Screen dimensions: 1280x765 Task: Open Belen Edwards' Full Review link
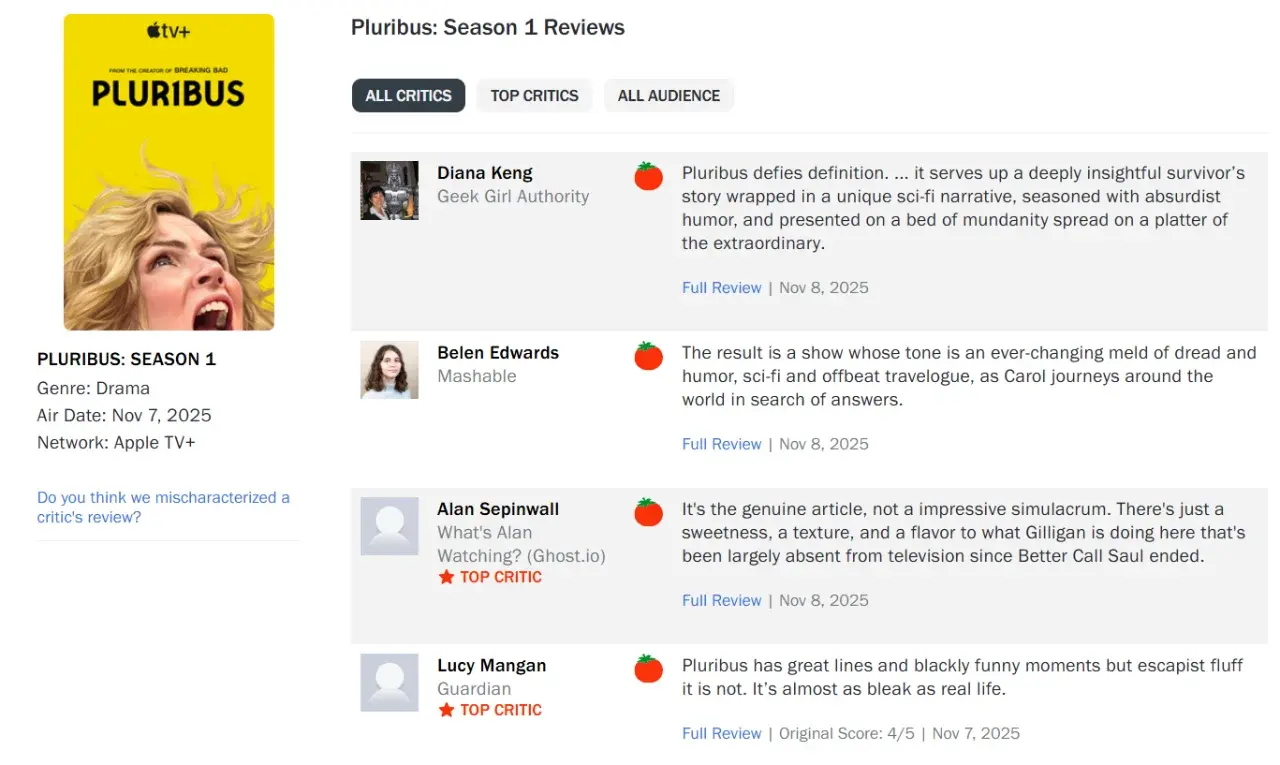click(x=721, y=444)
